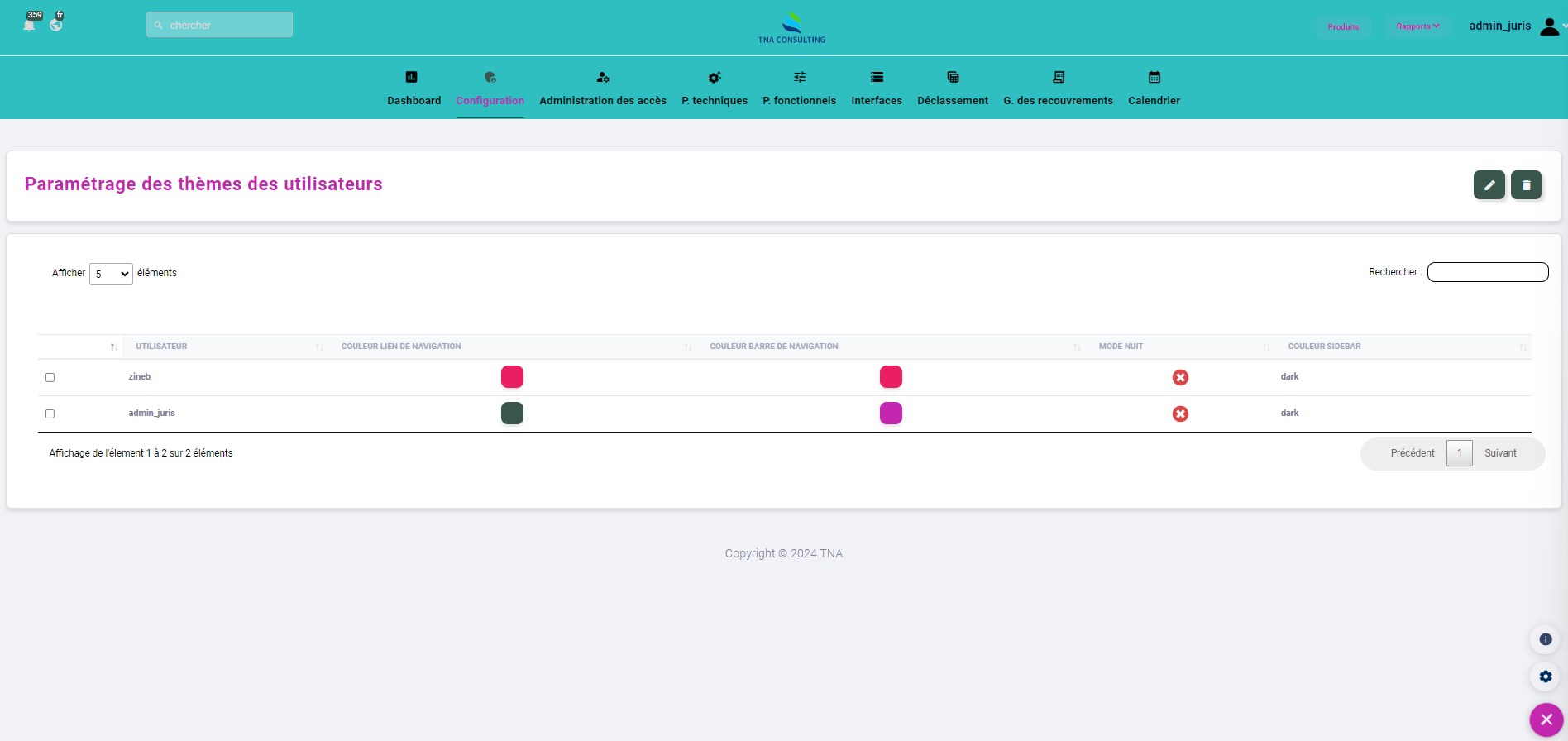Click the red mode nuit icon for zineb
This screenshot has width=1568, height=741.
[1180, 377]
